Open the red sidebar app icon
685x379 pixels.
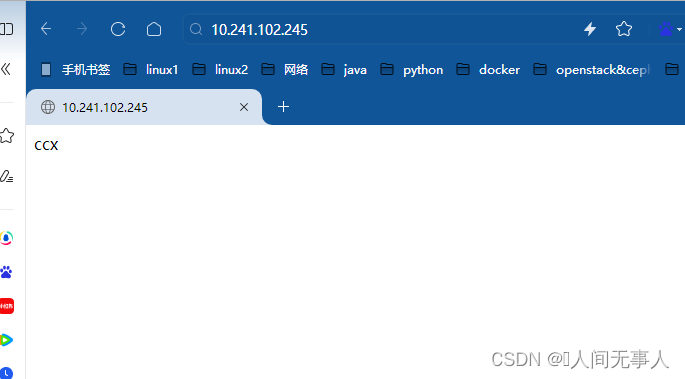tap(7, 306)
